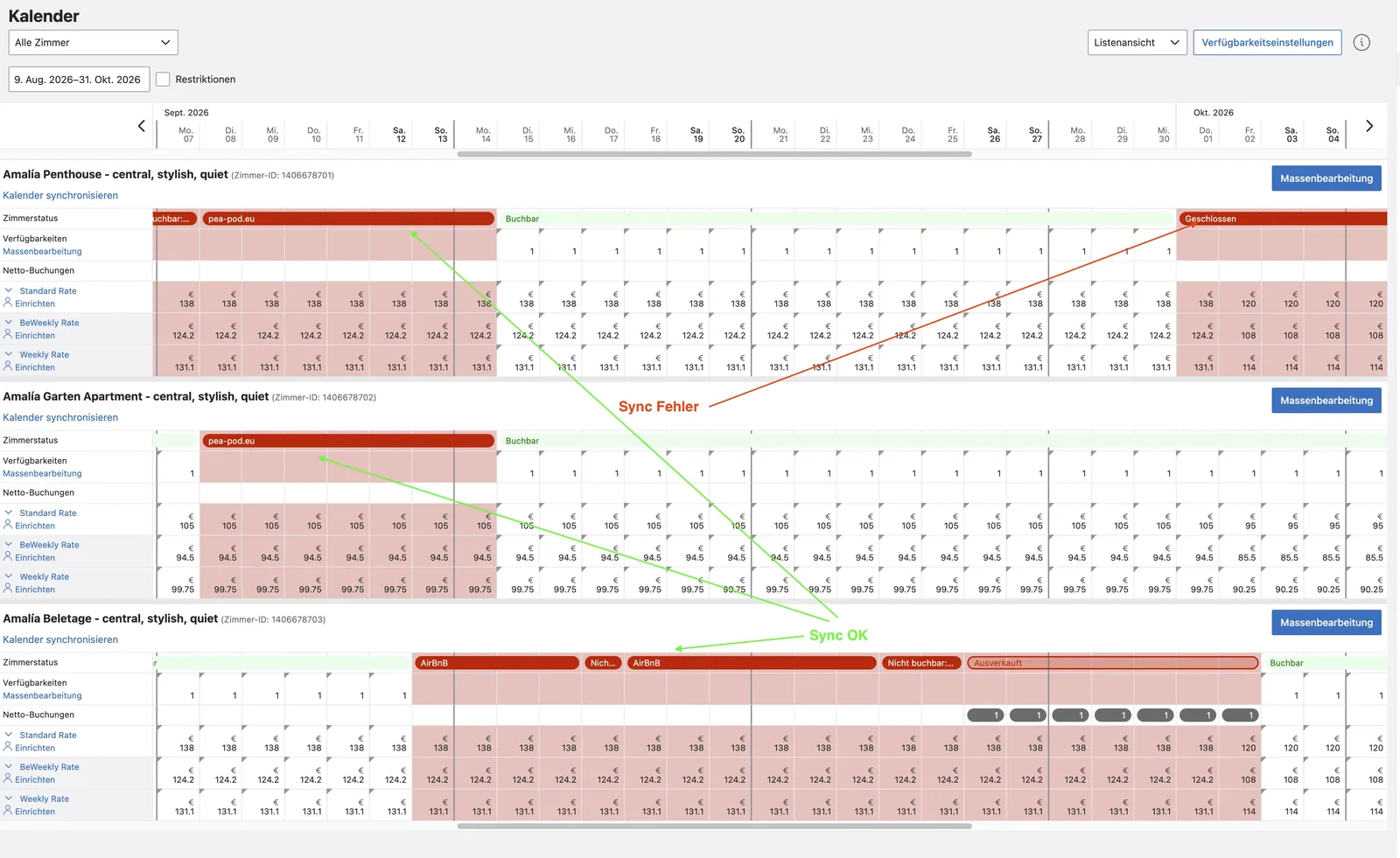Click Massenbearbeitung button for Amalía Penthouse
Screen dimensions: 1400x858
click(x=1326, y=178)
